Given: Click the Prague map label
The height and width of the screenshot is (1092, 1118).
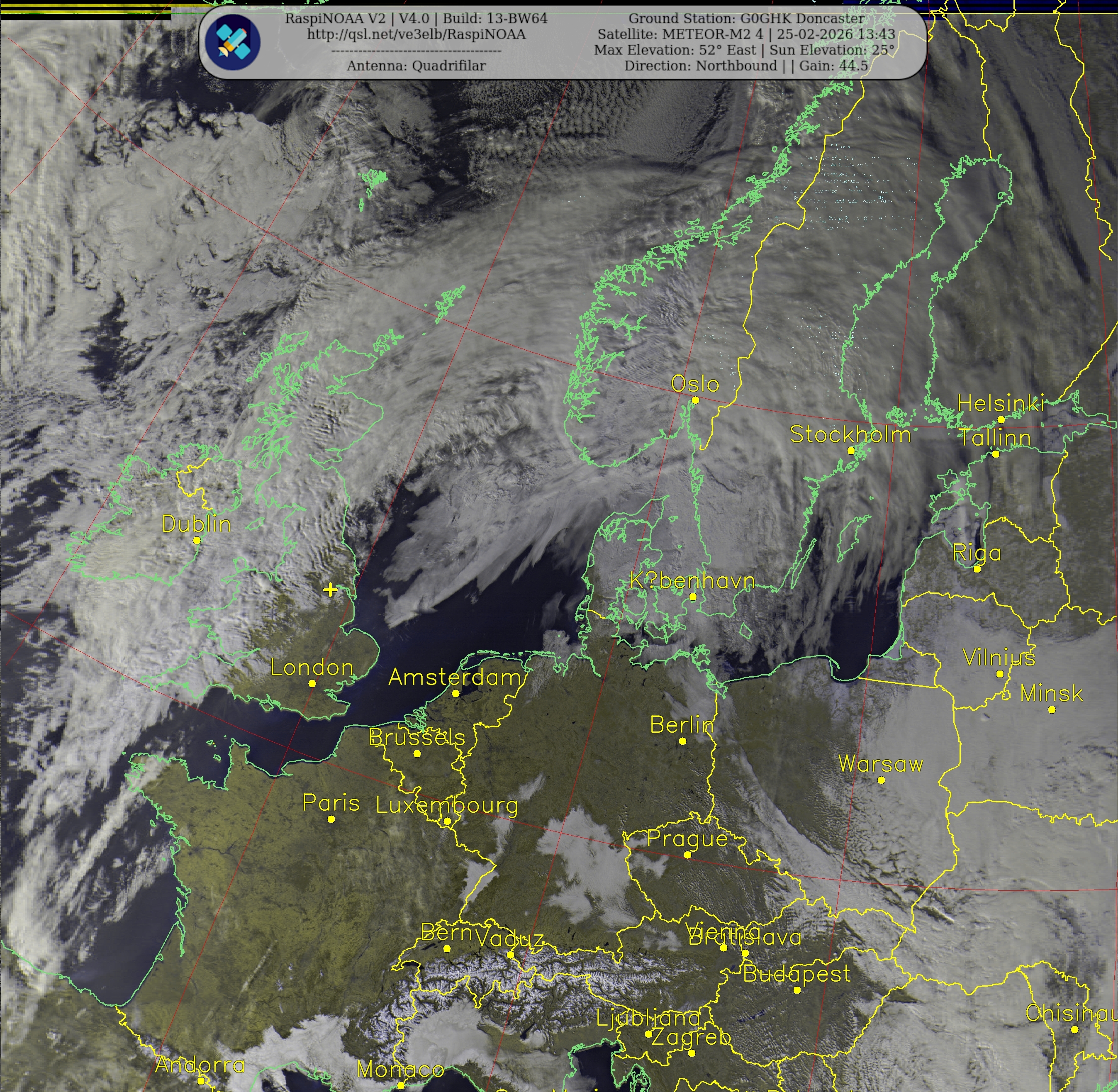Looking at the screenshot, I should (687, 838).
